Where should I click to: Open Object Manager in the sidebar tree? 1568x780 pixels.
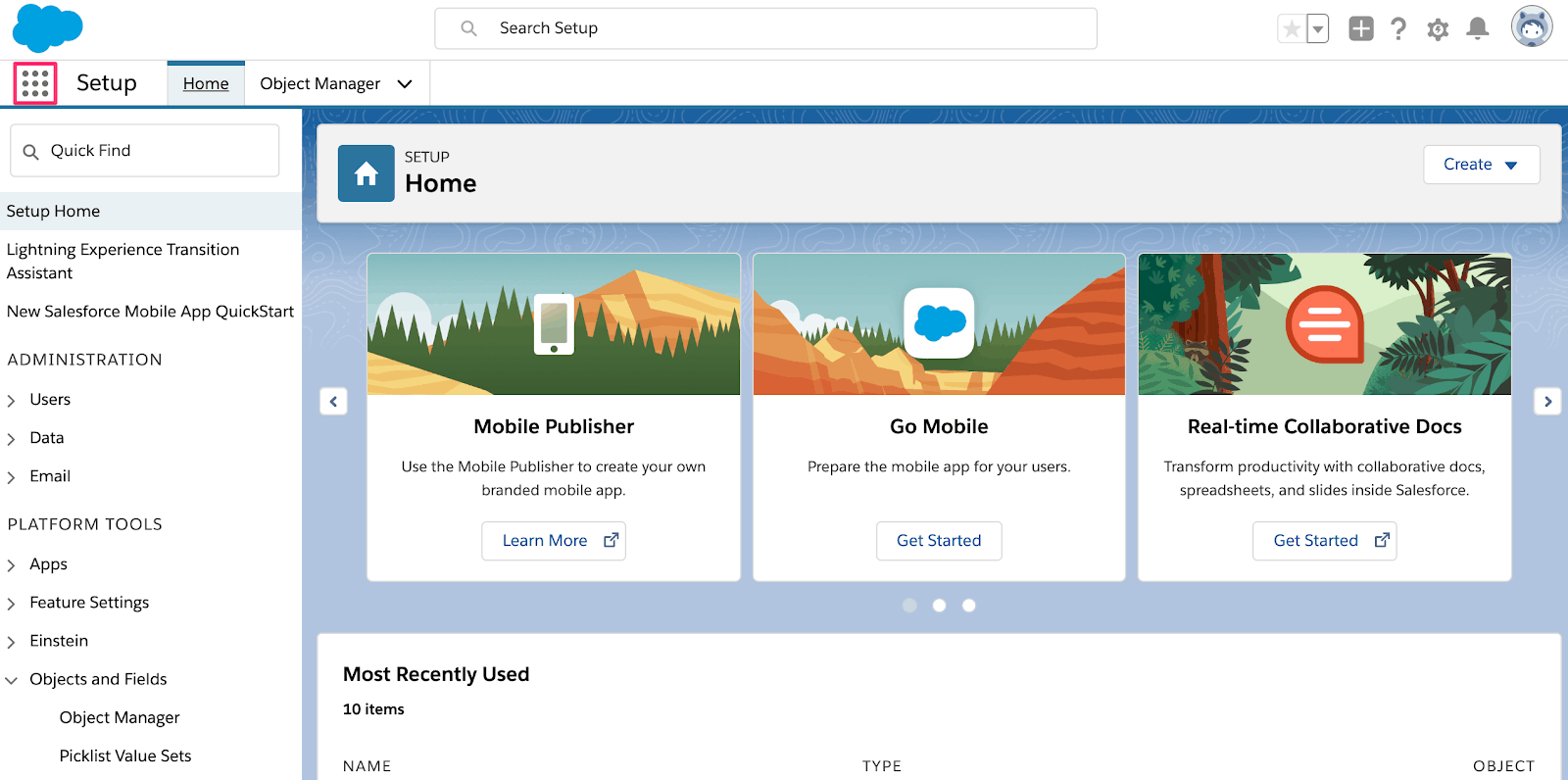[x=120, y=717]
